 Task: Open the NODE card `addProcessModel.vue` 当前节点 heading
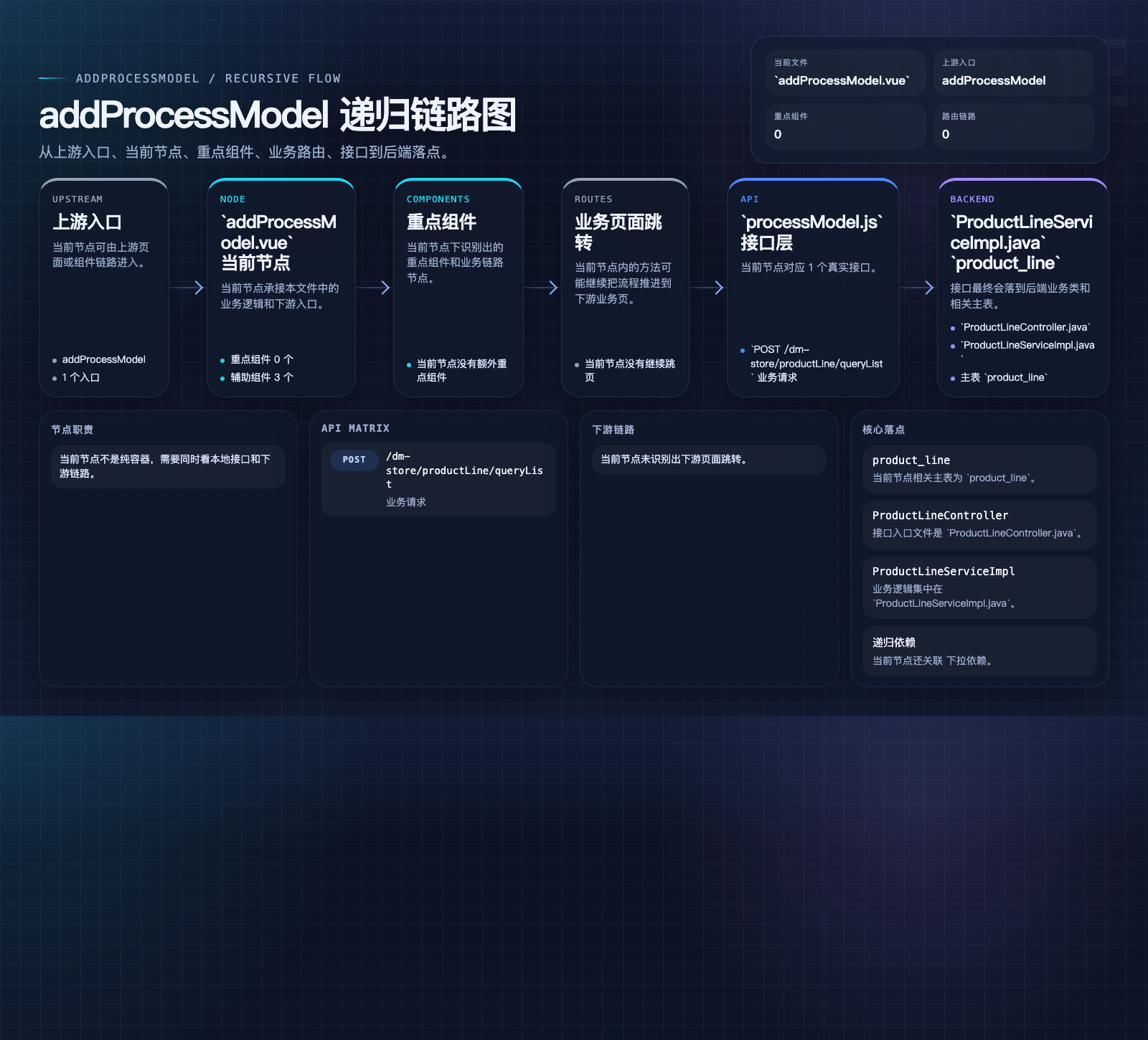(278, 242)
